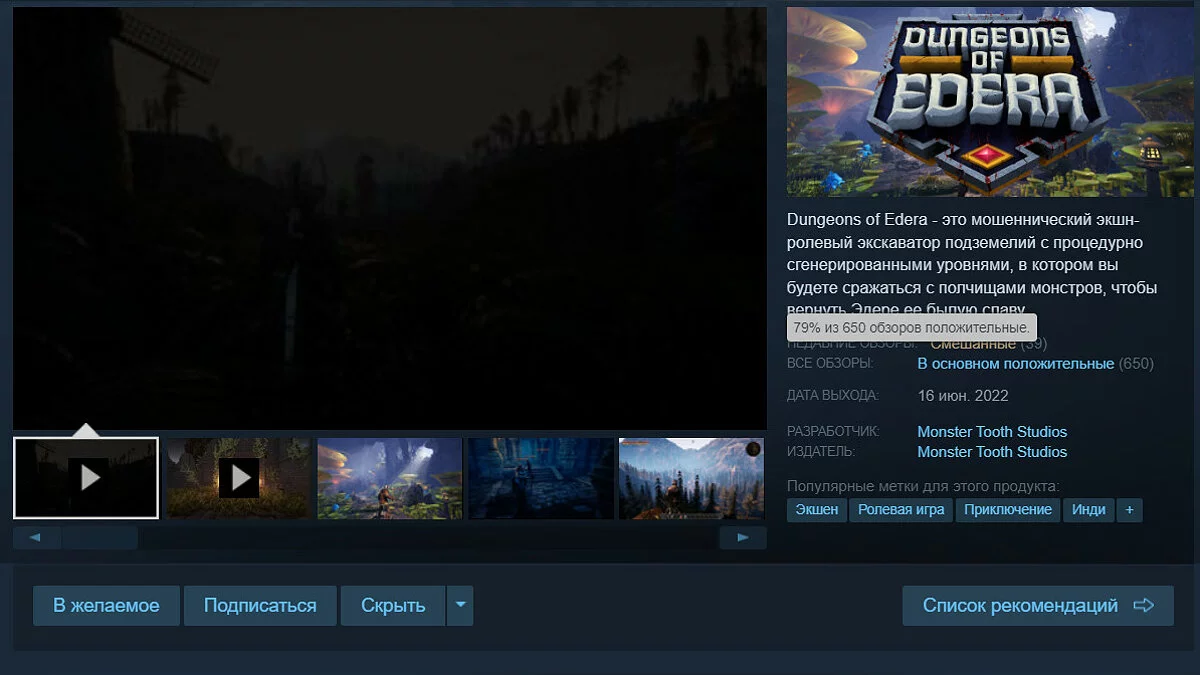
Task: Click the main video preview area
Action: click(x=390, y=219)
